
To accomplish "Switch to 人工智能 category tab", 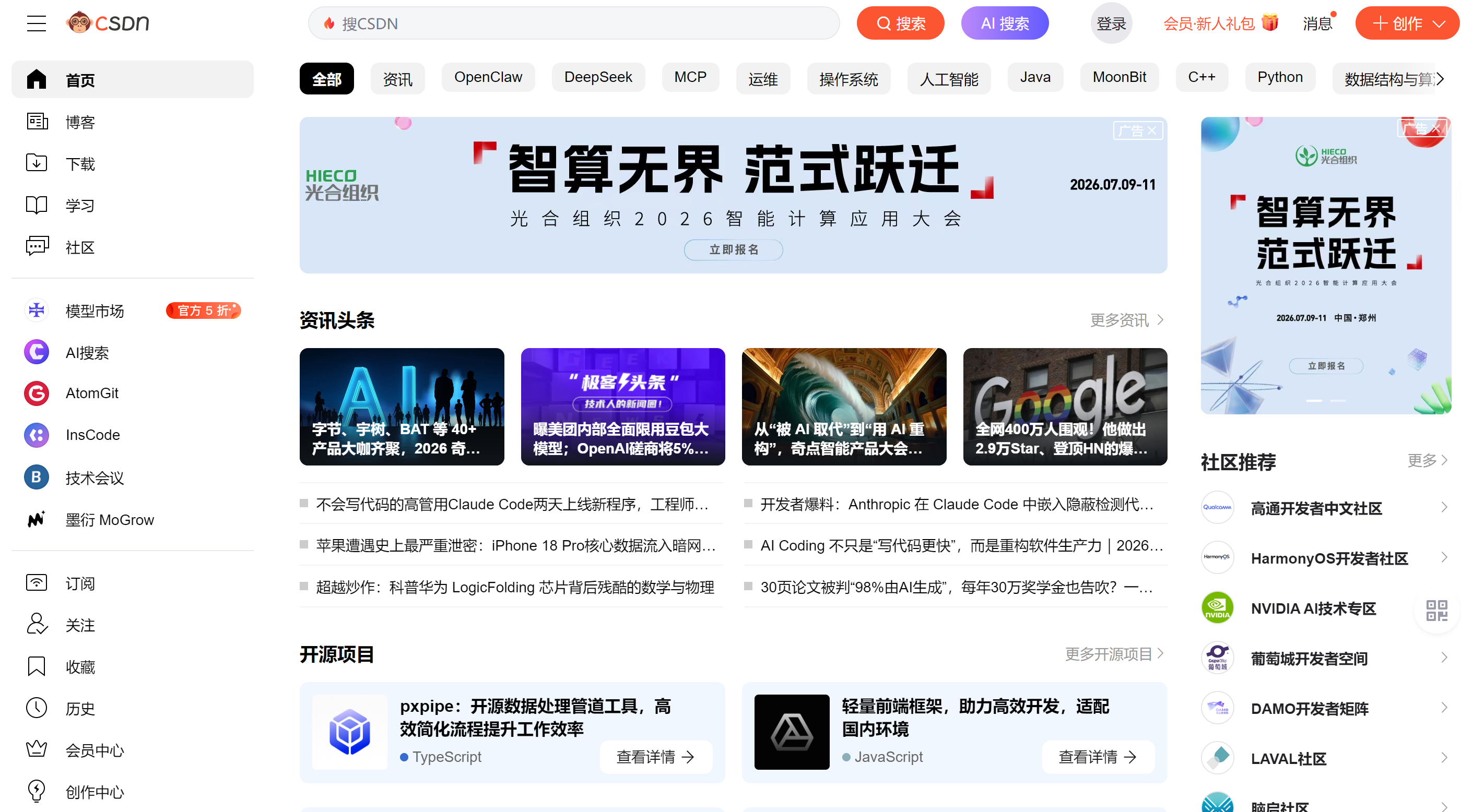I will point(949,79).
